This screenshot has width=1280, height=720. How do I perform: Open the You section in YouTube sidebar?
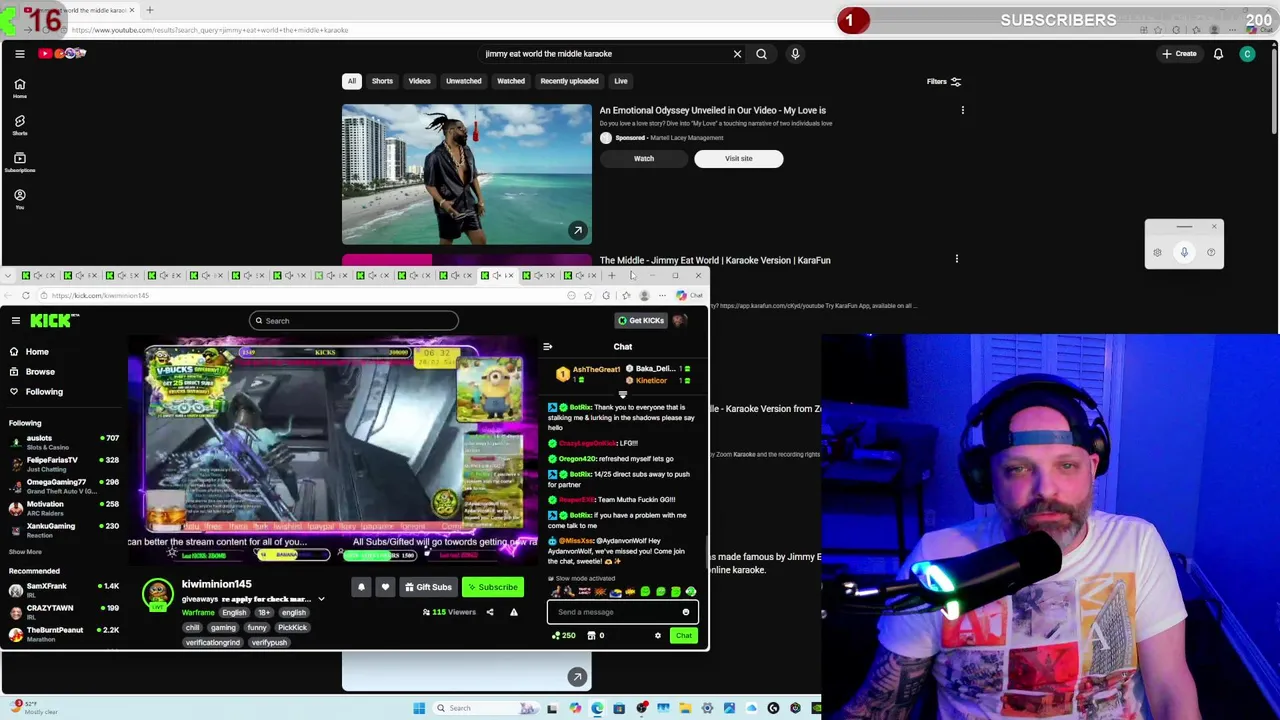tap(19, 199)
